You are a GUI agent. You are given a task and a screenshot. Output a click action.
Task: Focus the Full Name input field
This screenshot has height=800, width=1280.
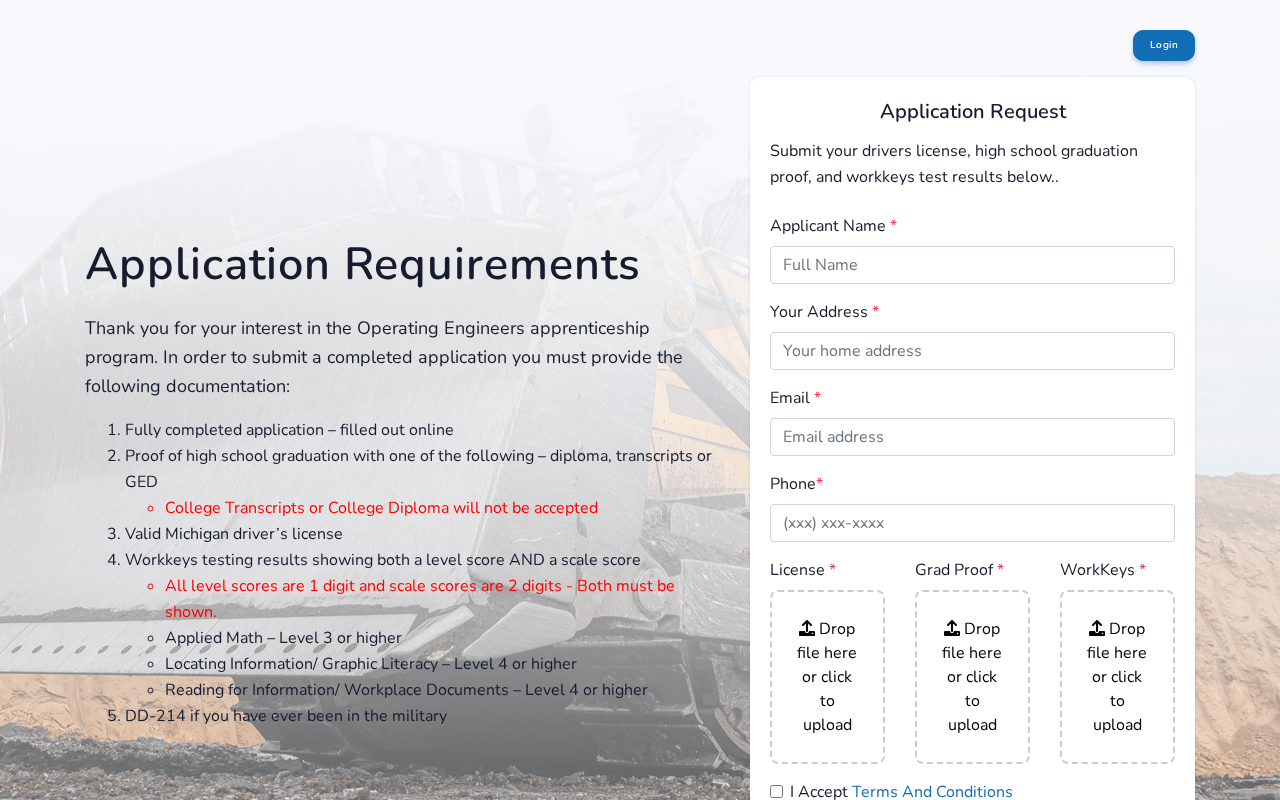[x=972, y=265]
